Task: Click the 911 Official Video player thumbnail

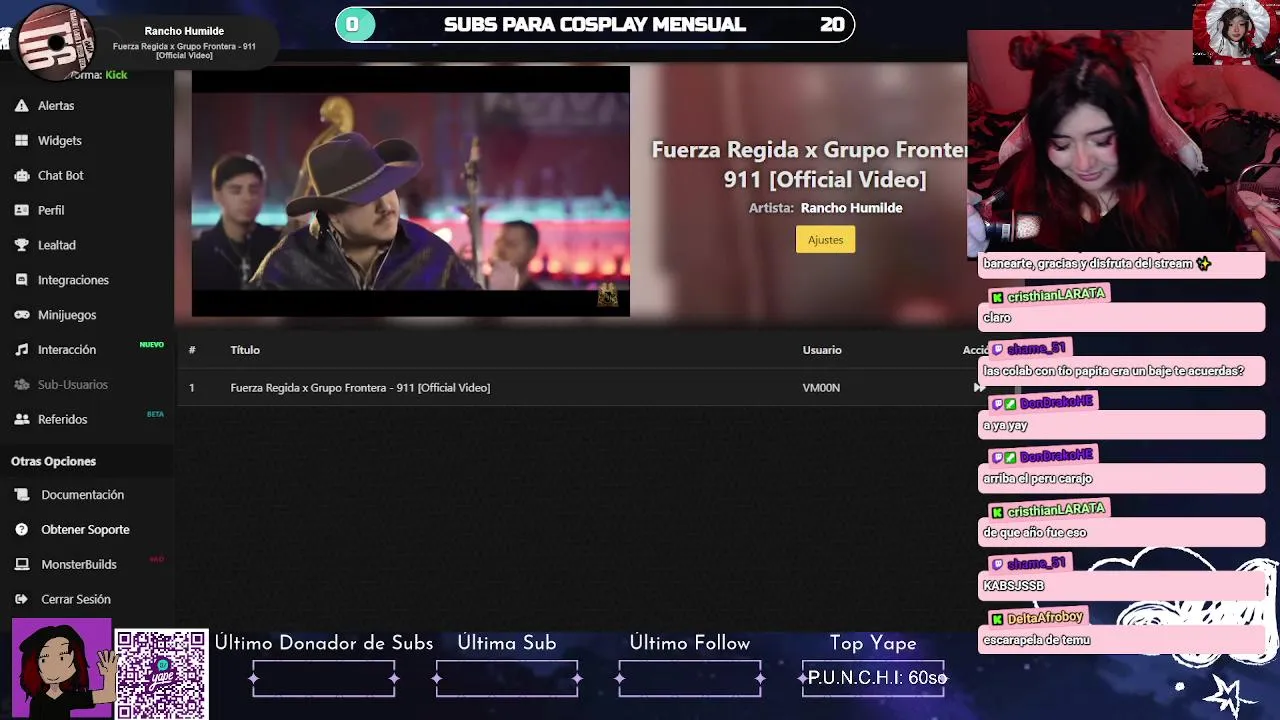Action: pos(411,192)
